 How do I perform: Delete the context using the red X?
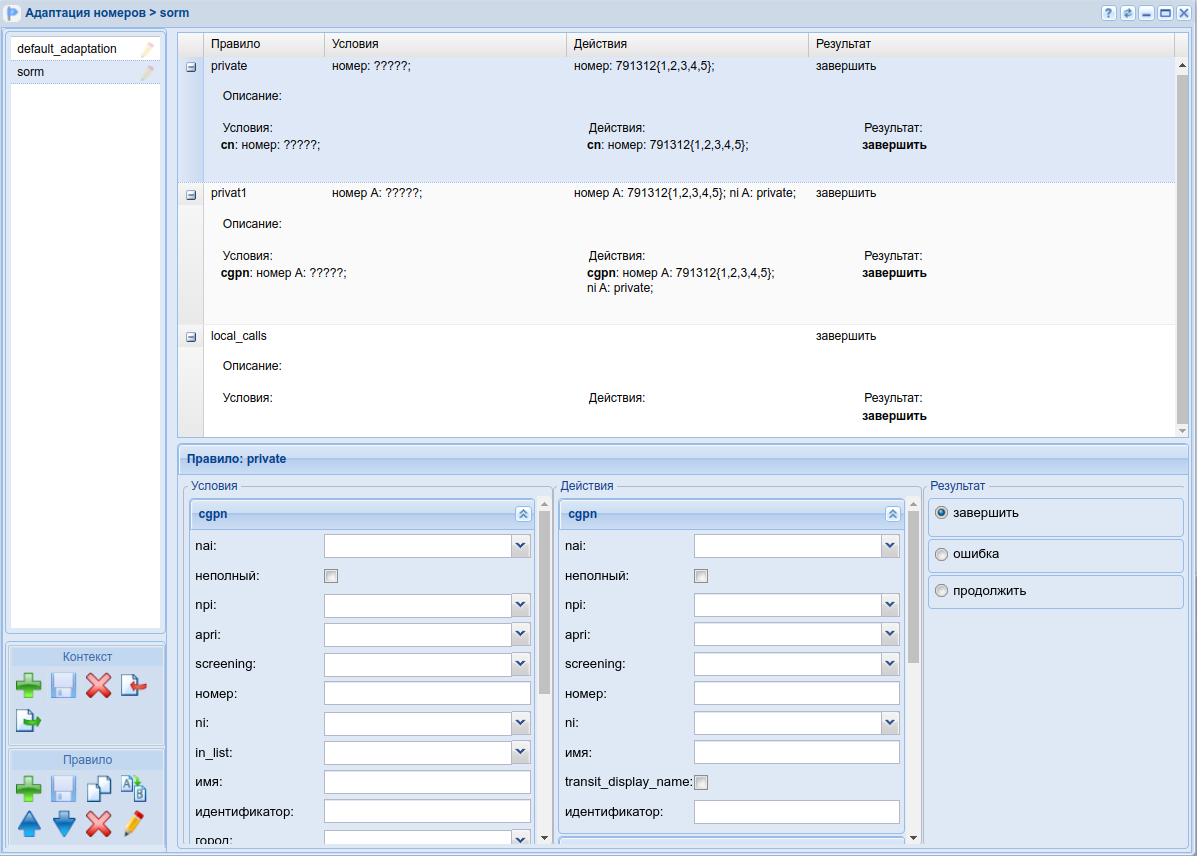(98, 685)
